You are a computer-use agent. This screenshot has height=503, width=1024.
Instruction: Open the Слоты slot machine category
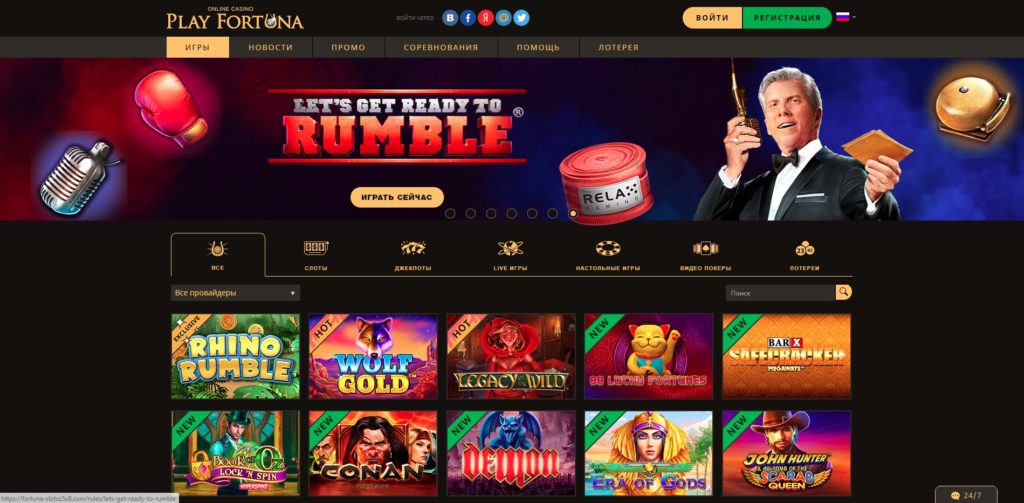(x=316, y=255)
